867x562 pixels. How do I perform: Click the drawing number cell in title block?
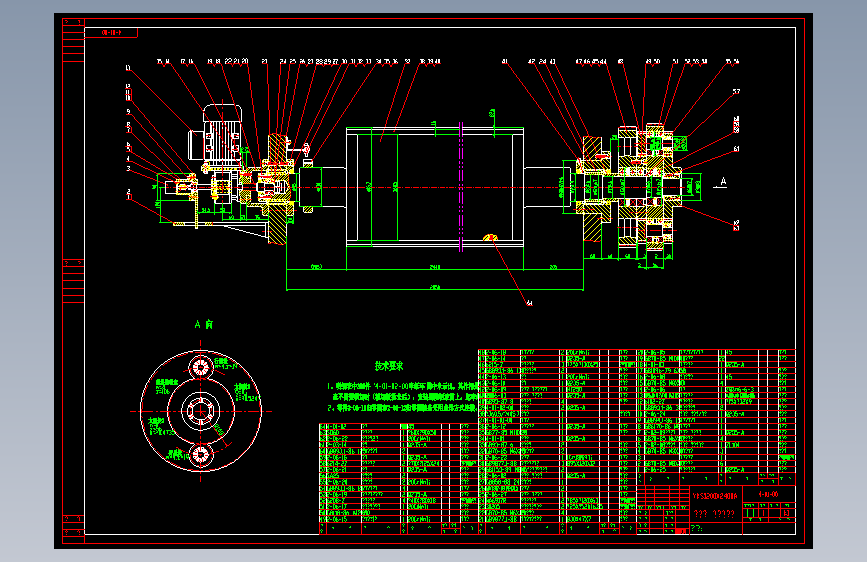click(768, 495)
